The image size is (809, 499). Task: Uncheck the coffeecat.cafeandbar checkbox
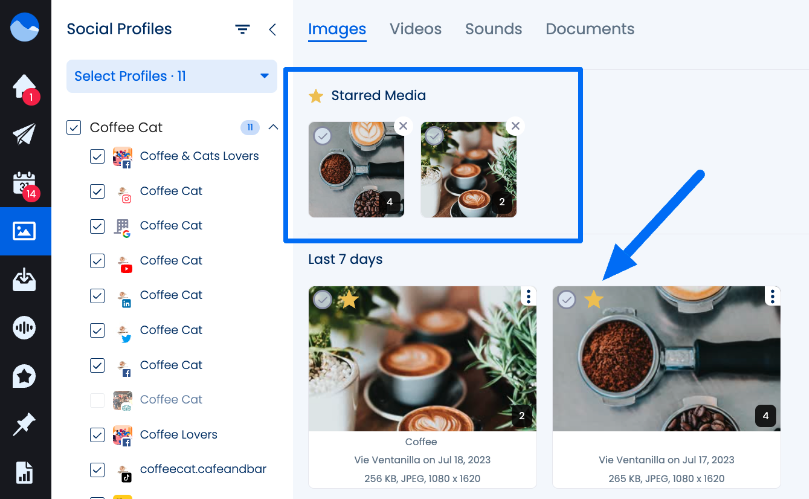click(98, 470)
